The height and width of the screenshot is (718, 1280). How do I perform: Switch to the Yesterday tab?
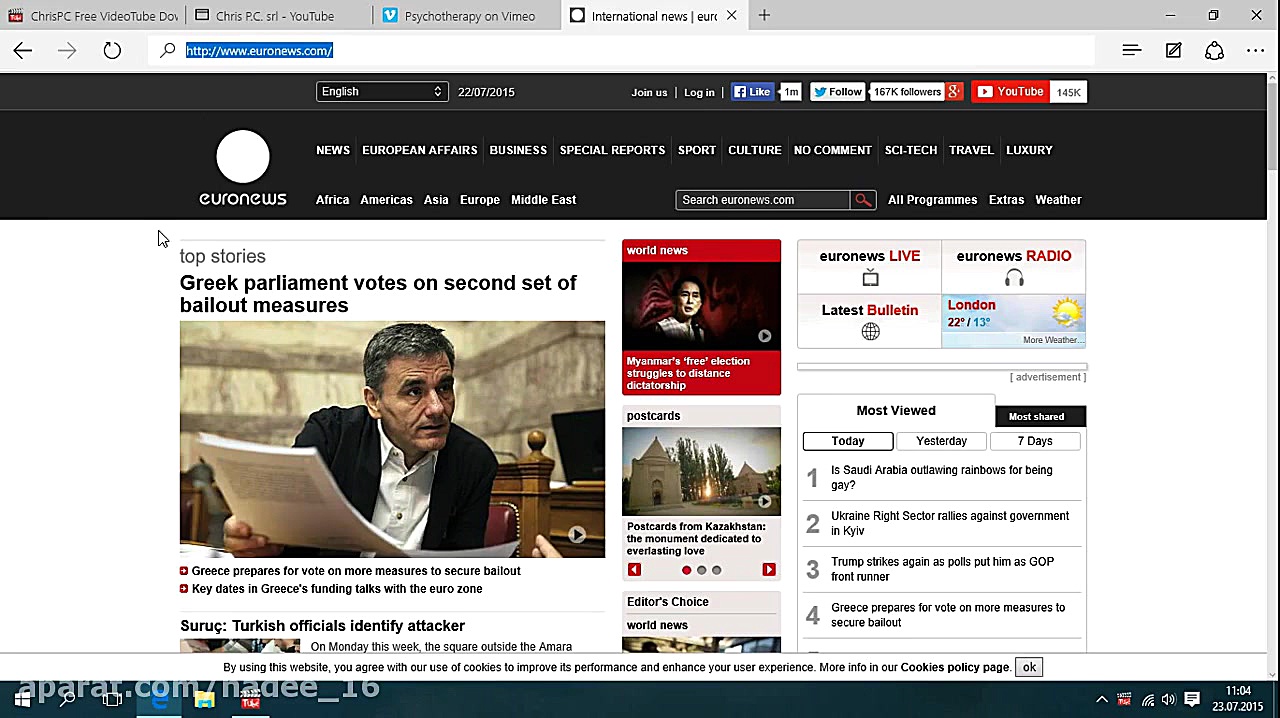941,441
